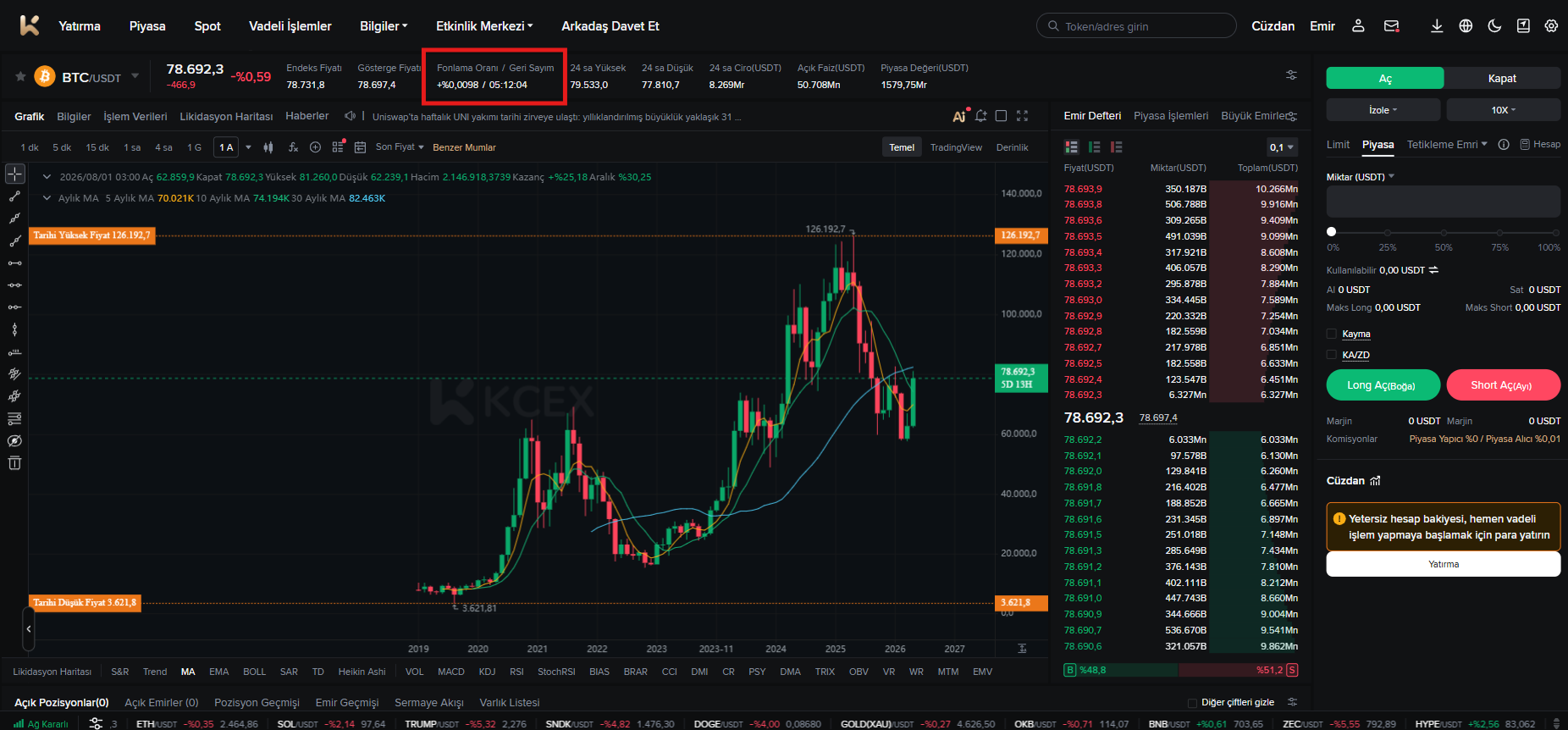Open the messages envelope icon

click(1391, 26)
